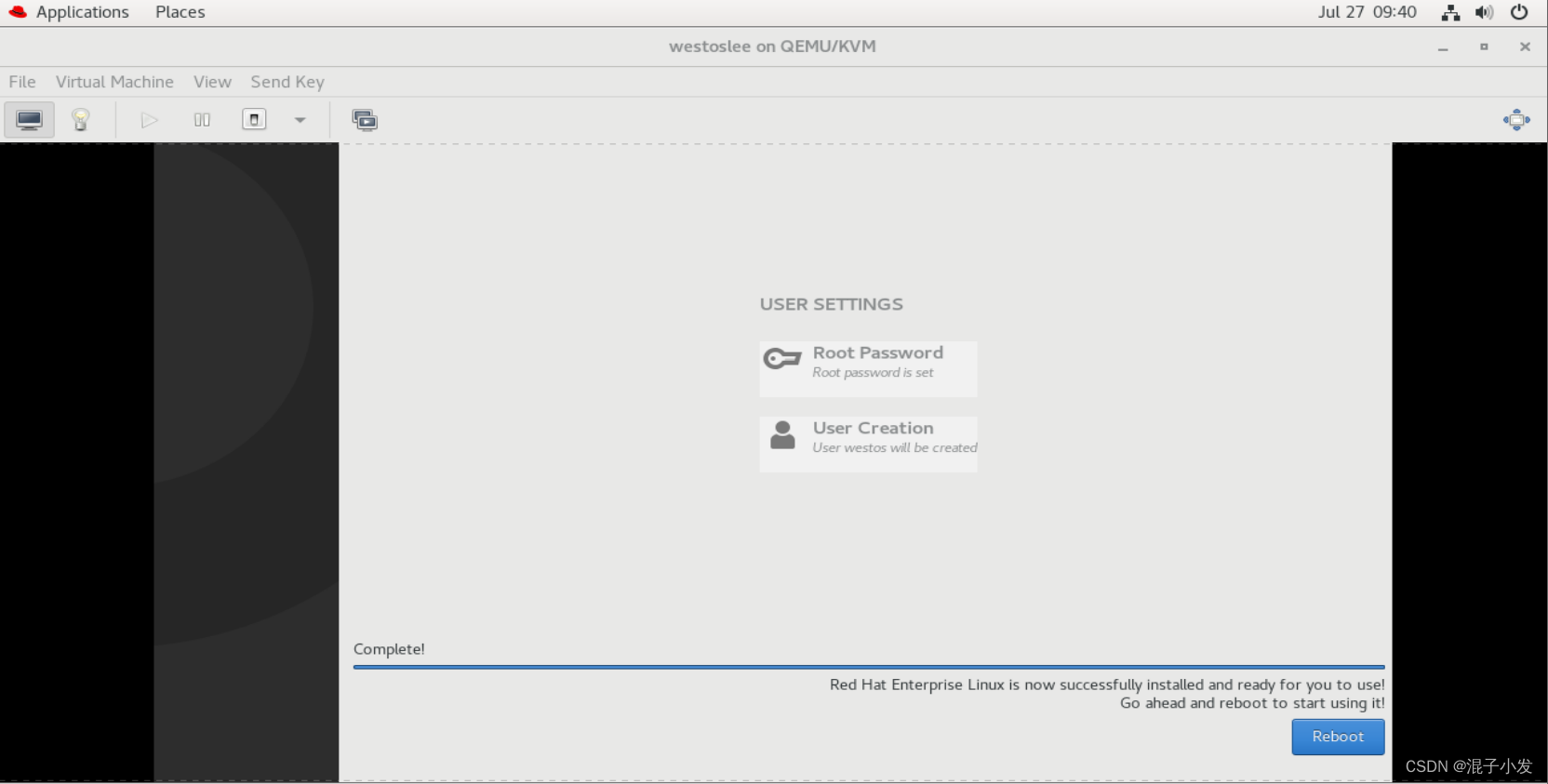Click the key icon for Root Password
1548x784 pixels.
point(782,359)
